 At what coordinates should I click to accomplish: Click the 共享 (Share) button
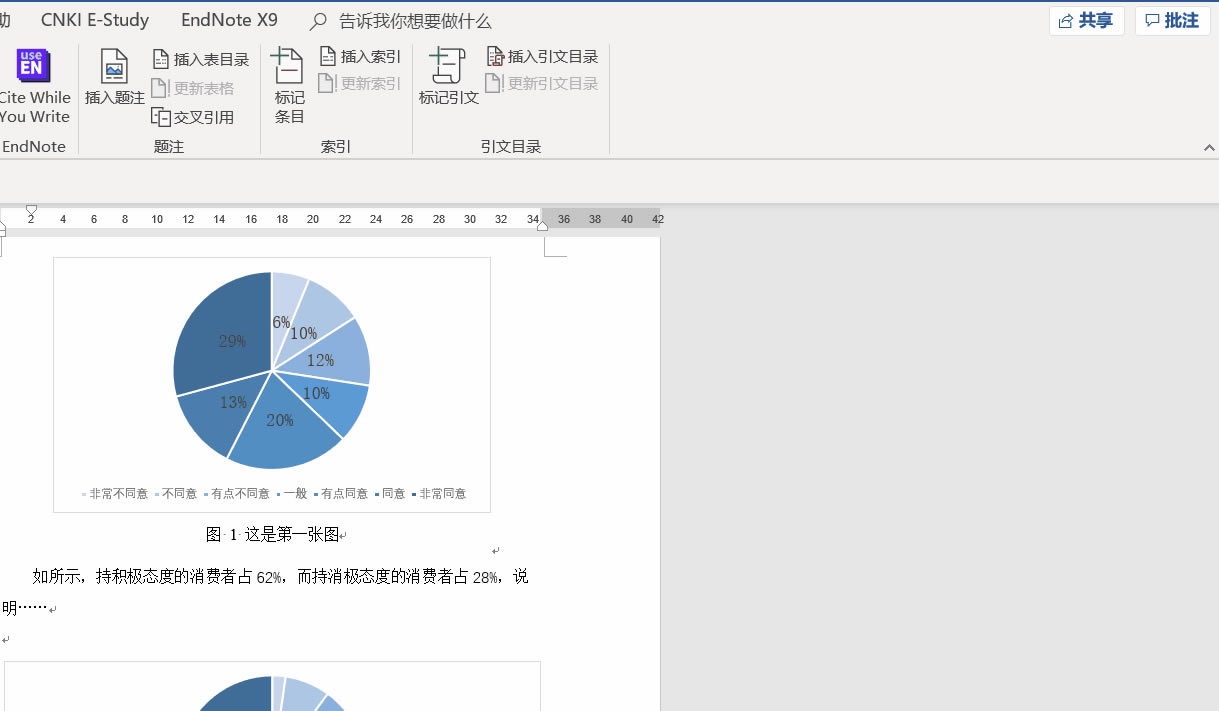click(1086, 20)
